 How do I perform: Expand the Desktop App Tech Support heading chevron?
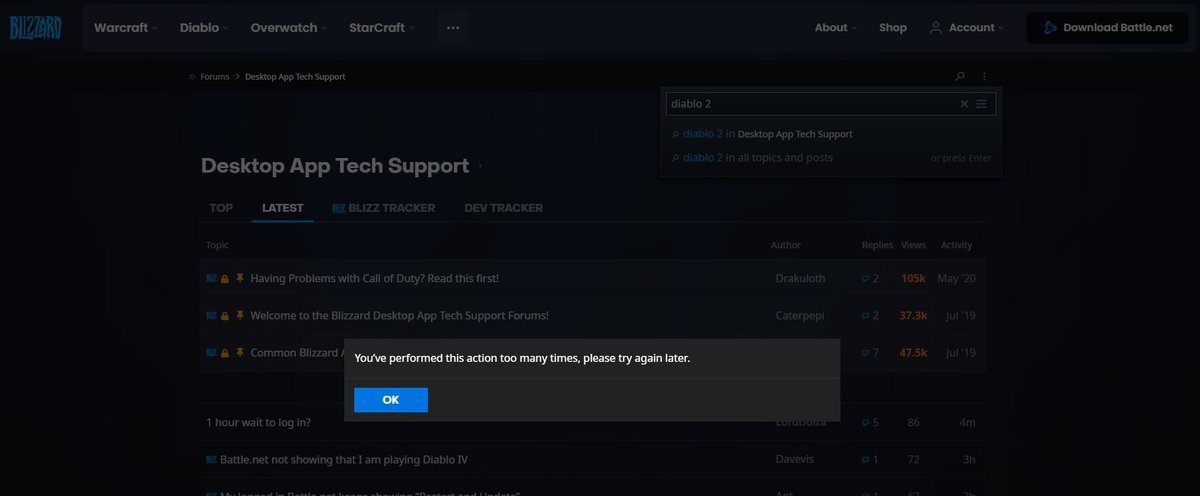coord(480,167)
